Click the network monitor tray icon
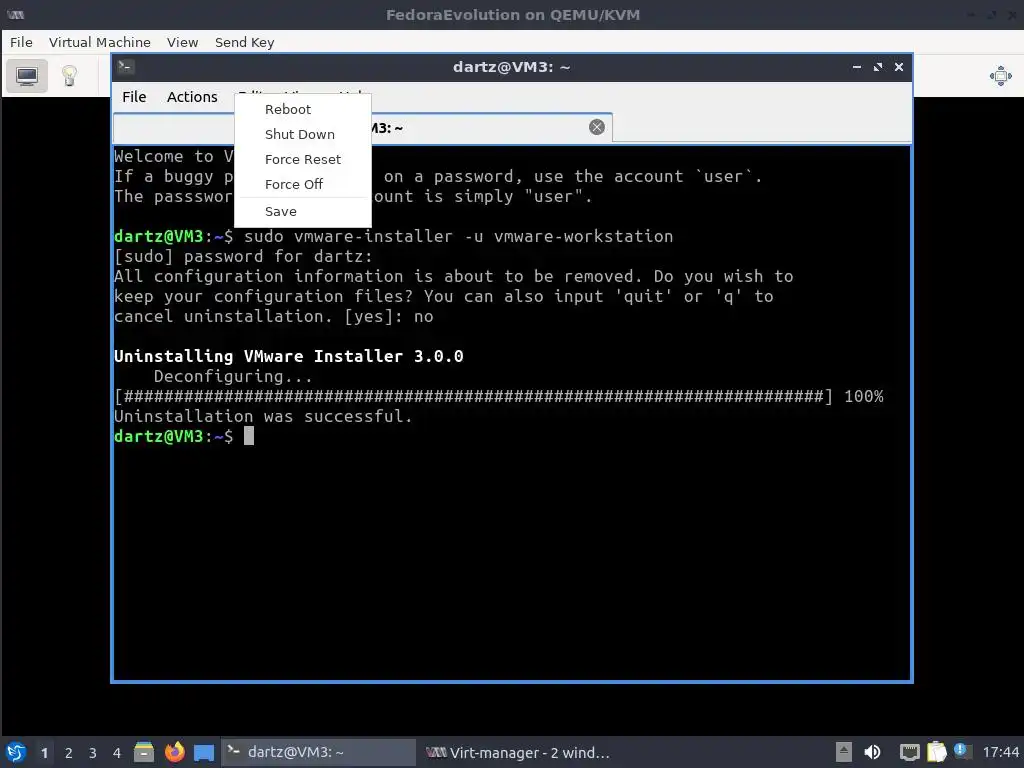The image size is (1024, 768). coord(909,752)
